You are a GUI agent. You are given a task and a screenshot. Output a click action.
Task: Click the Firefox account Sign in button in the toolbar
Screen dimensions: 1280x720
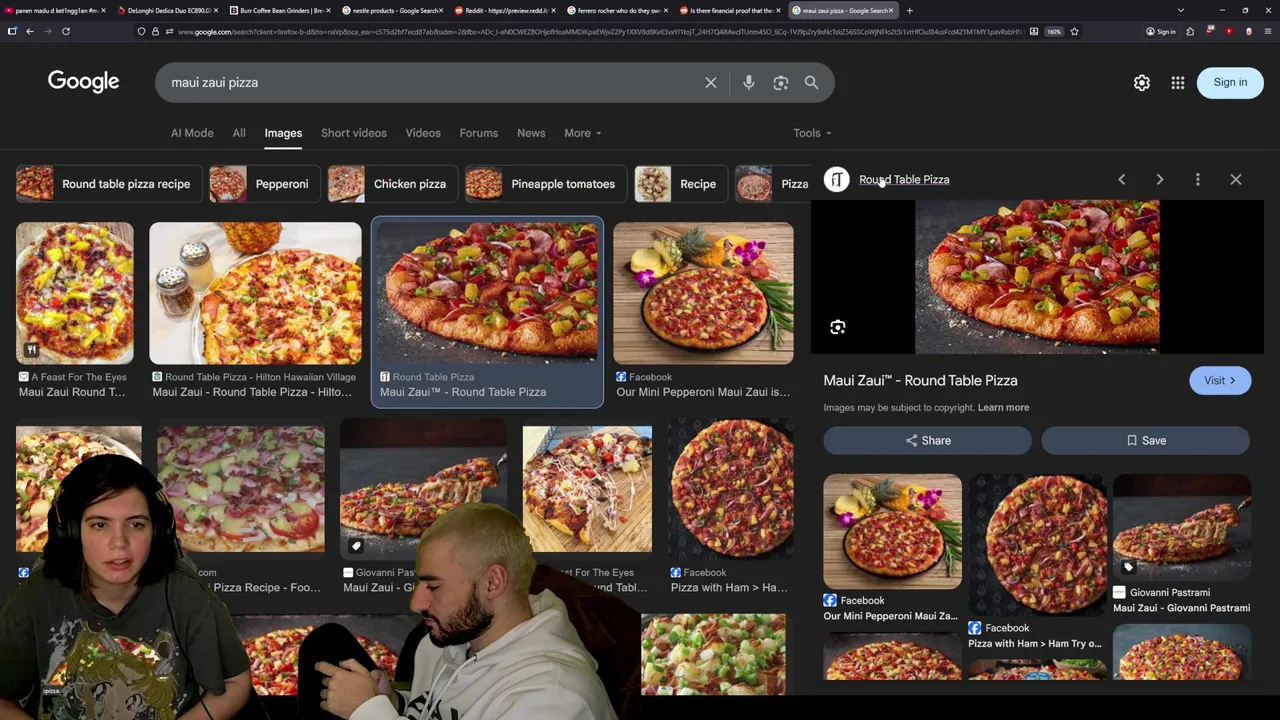(1161, 31)
